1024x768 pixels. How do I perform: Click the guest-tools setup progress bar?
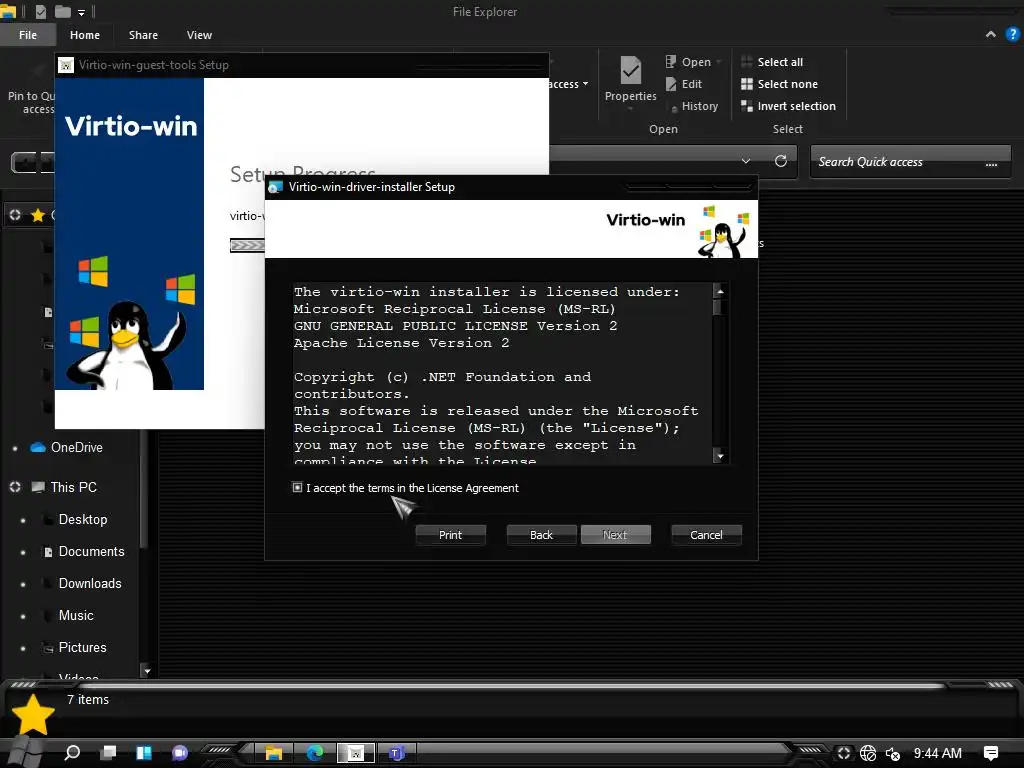click(247, 245)
